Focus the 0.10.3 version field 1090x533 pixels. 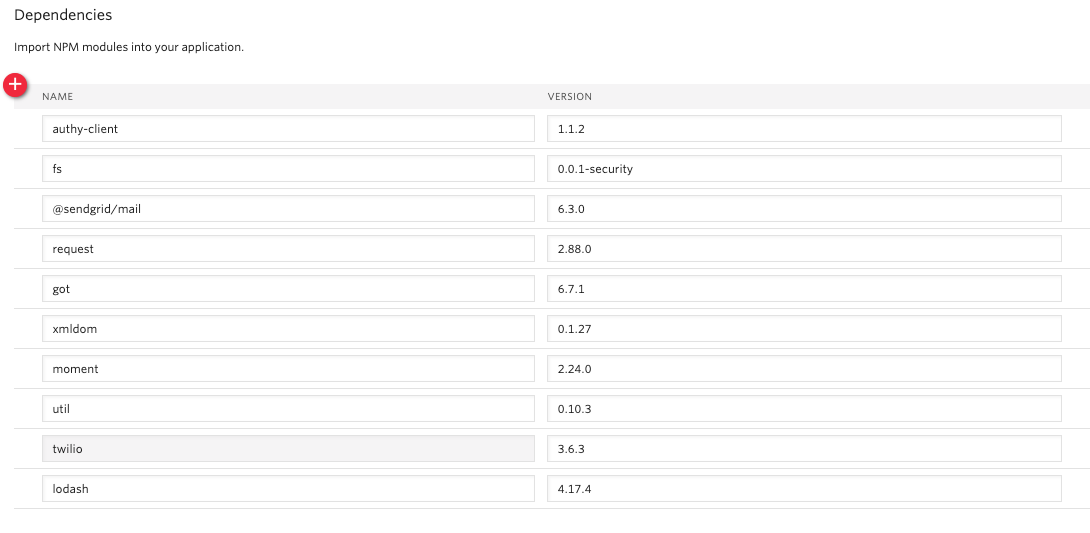pos(804,409)
